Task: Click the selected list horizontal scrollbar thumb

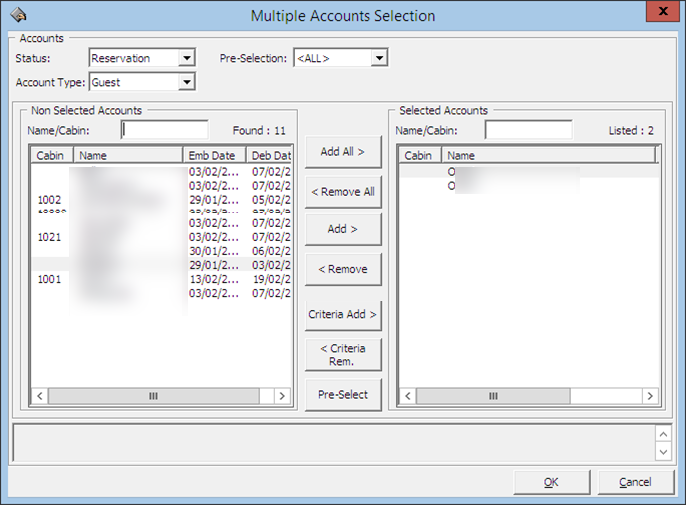Action: 493,396
